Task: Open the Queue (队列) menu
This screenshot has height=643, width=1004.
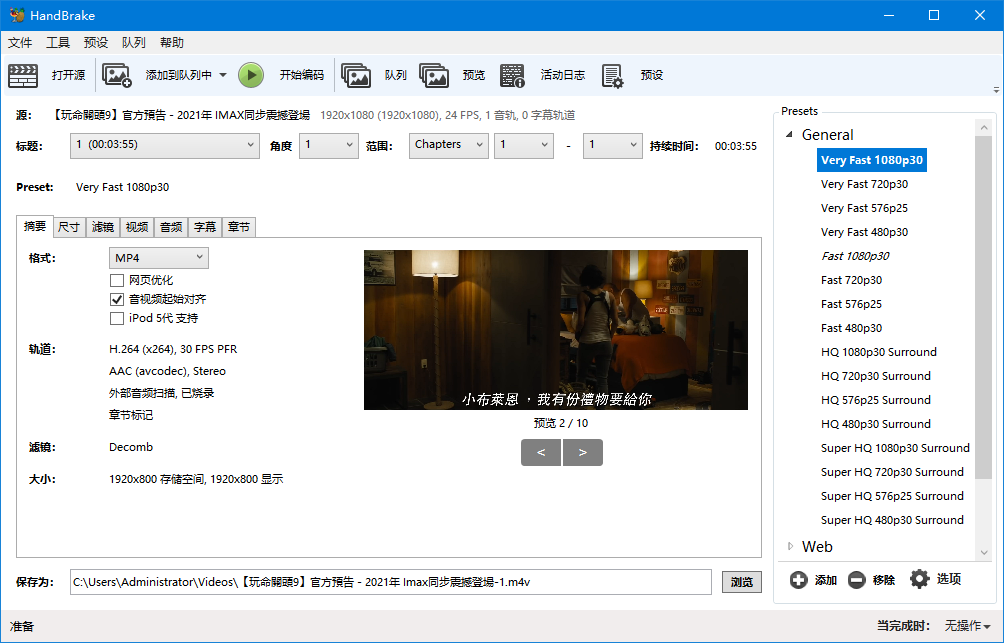Action: point(134,43)
